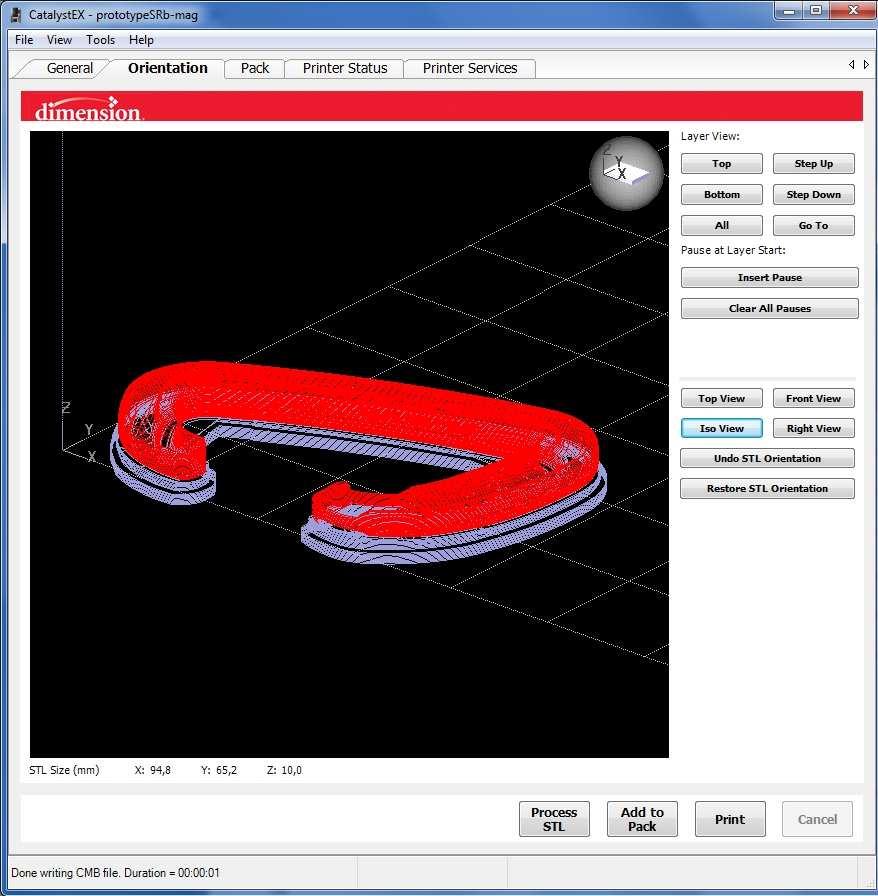Click the Print button
878x896 pixels.
coord(730,819)
